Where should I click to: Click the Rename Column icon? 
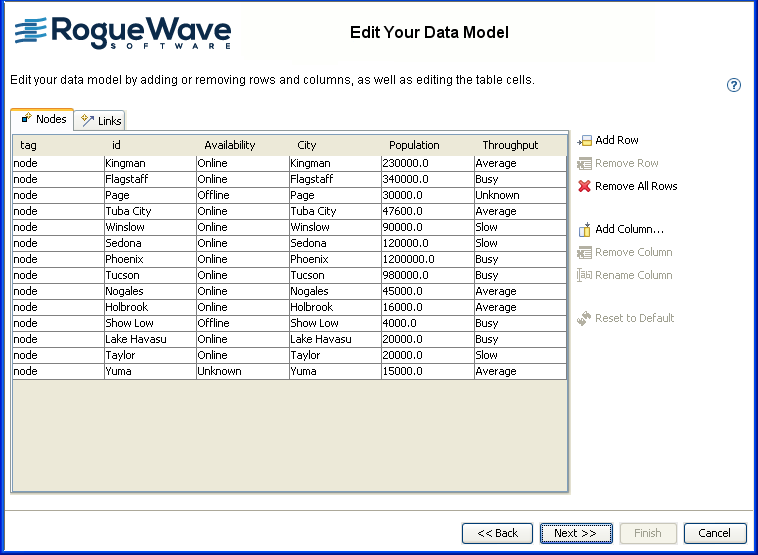pyautogui.click(x=585, y=276)
